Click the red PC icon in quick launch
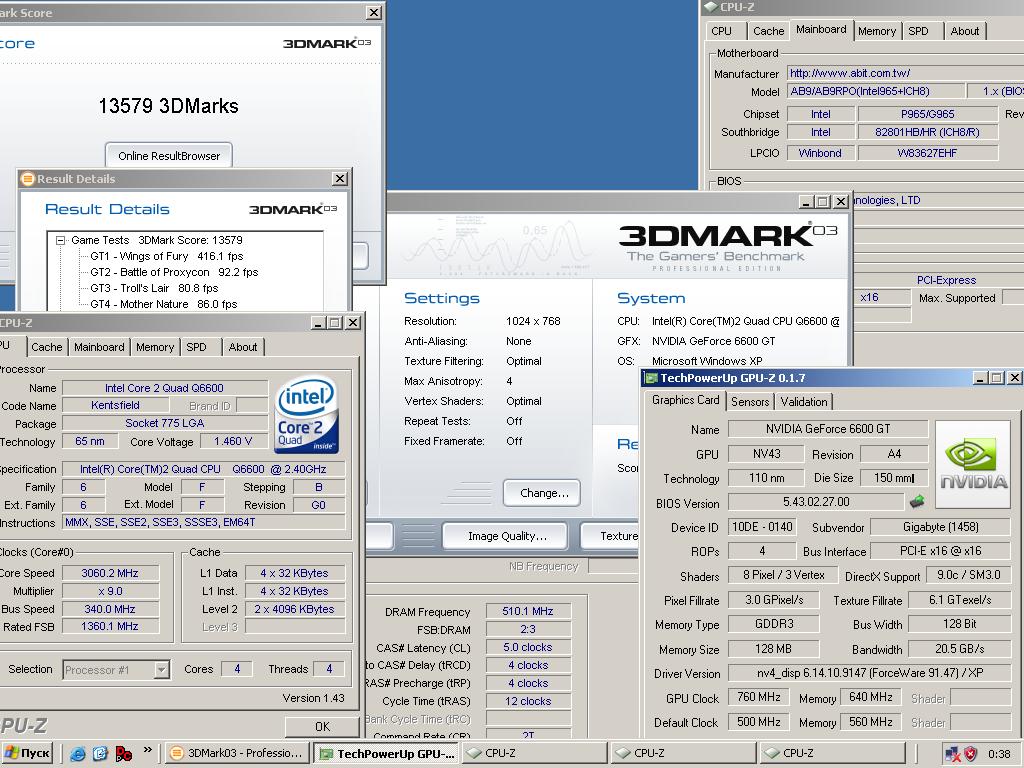1024x768 pixels. [x=123, y=754]
